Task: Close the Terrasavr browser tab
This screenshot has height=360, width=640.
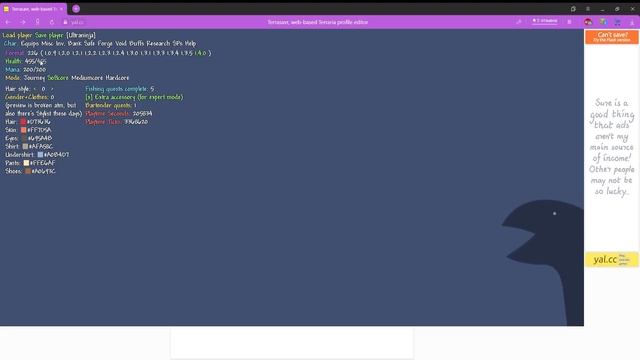Action: coord(62,9)
